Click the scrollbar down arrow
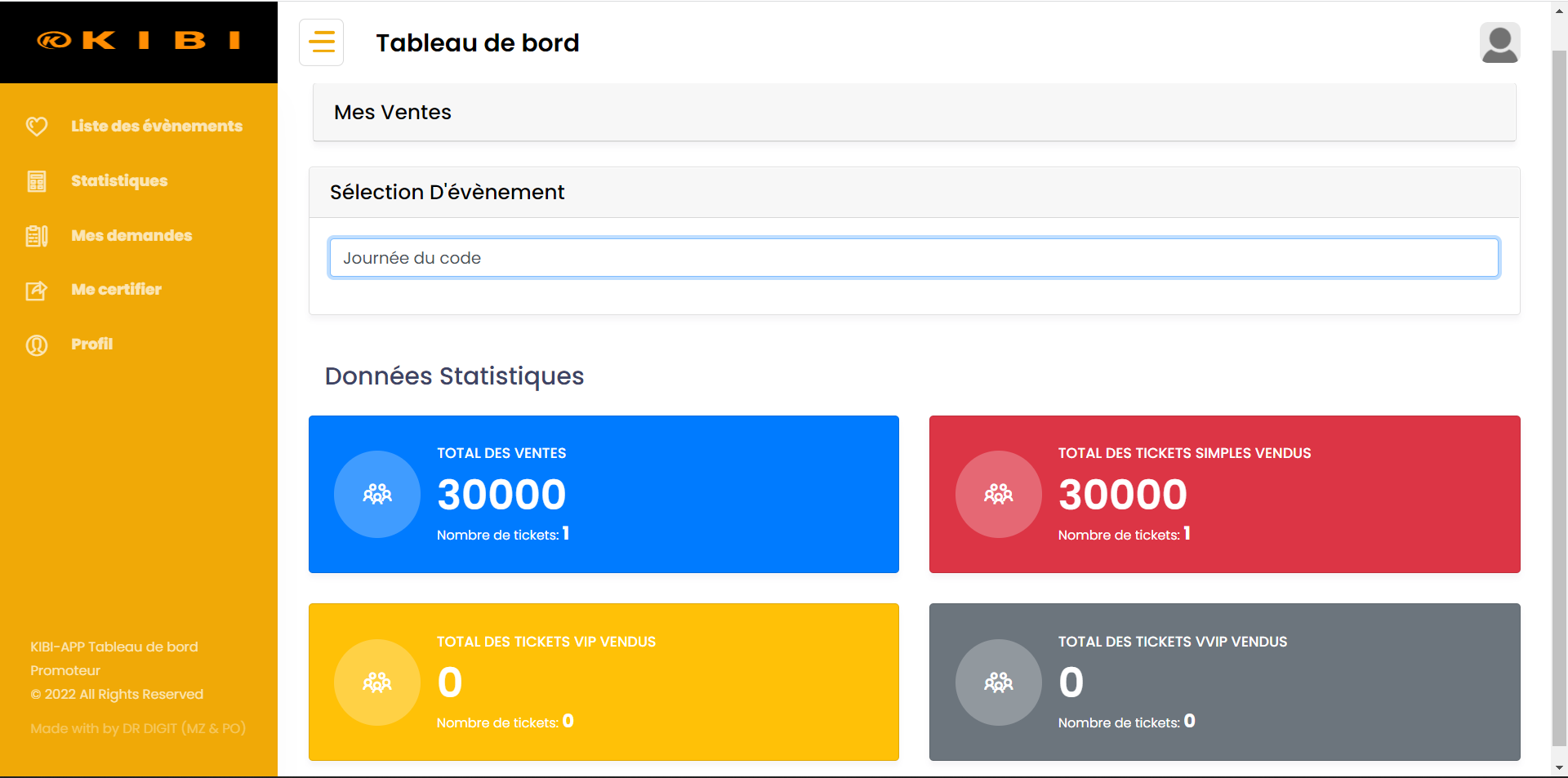Image resolution: width=1568 pixels, height=778 pixels. click(1559, 768)
